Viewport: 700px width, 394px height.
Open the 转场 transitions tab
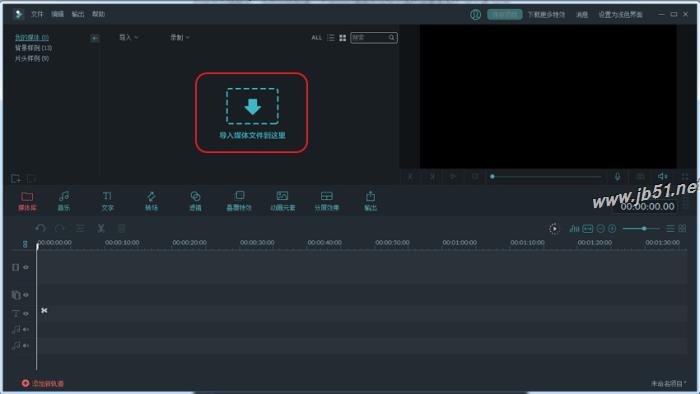tap(151, 201)
